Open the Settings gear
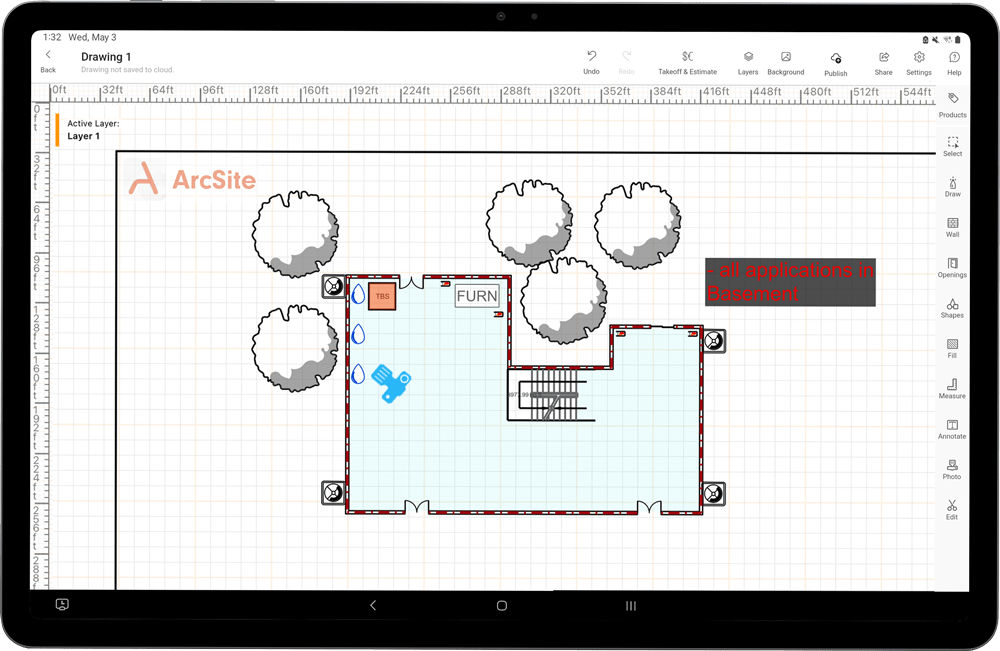The width and height of the screenshot is (1000, 651). [919, 62]
